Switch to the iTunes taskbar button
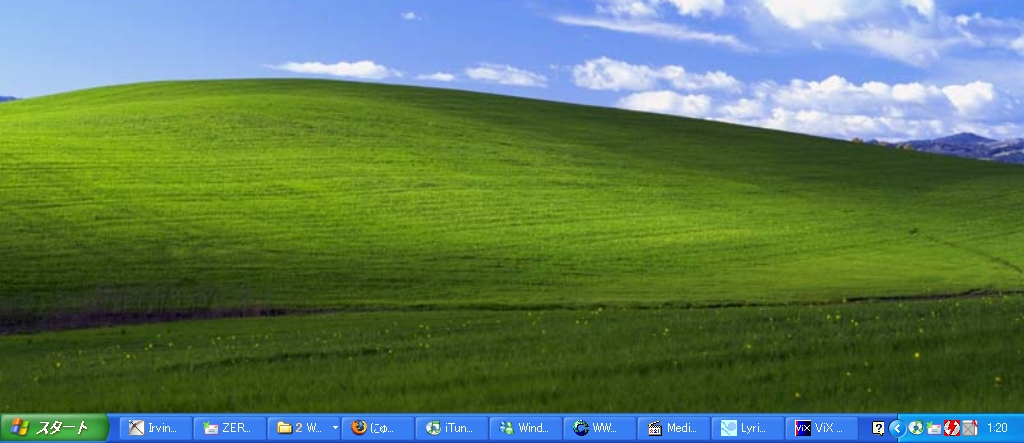This screenshot has height=443, width=1024. [x=451, y=428]
